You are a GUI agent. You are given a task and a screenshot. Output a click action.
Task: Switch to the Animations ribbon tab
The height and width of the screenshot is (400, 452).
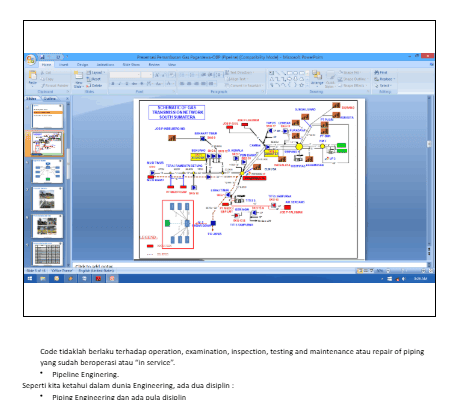coord(105,64)
